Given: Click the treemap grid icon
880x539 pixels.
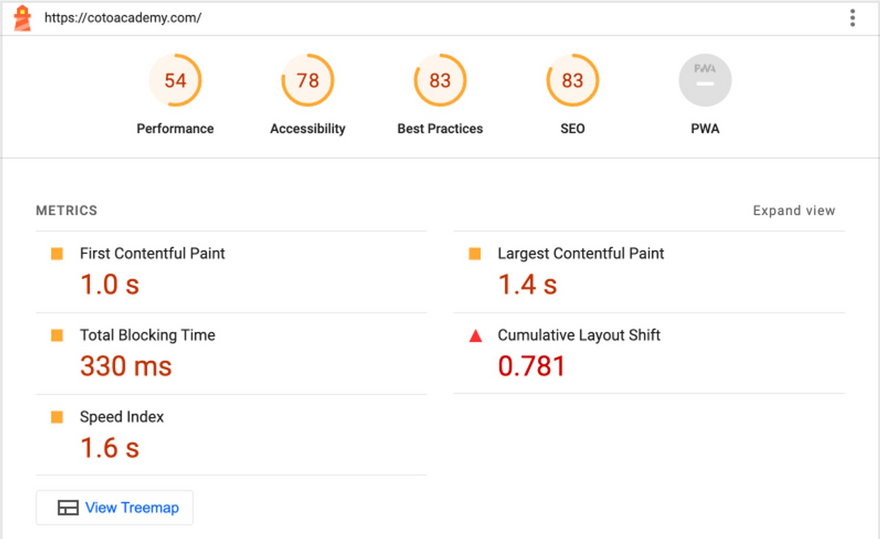Looking at the screenshot, I should click(68, 508).
